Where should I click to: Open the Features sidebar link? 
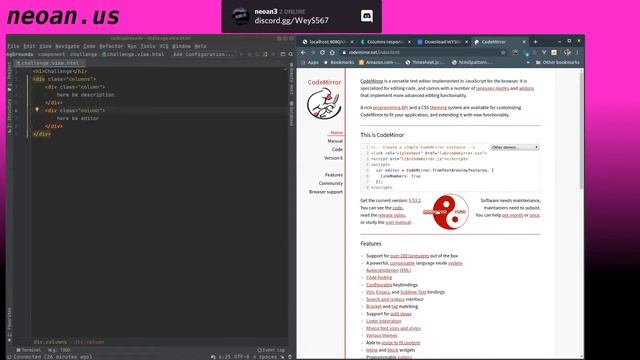click(x=334, y=175)
